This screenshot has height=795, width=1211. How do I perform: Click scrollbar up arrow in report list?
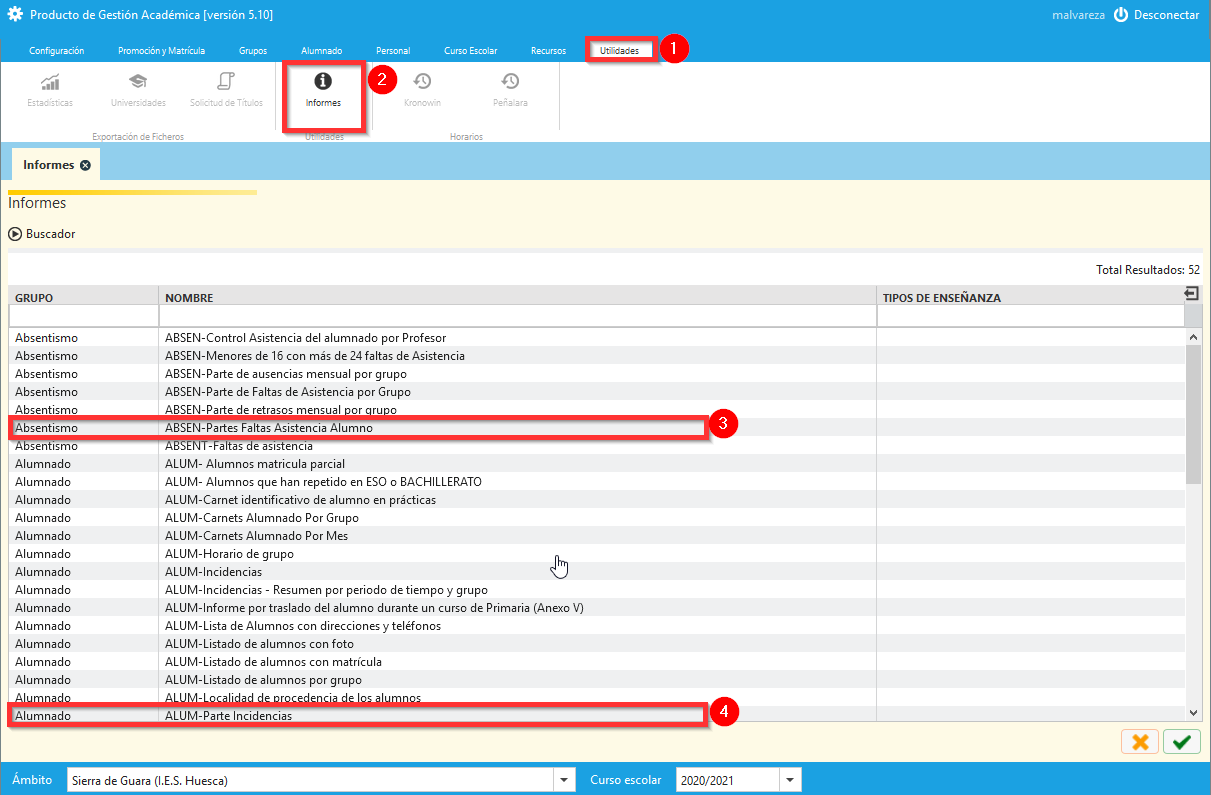1193,338
